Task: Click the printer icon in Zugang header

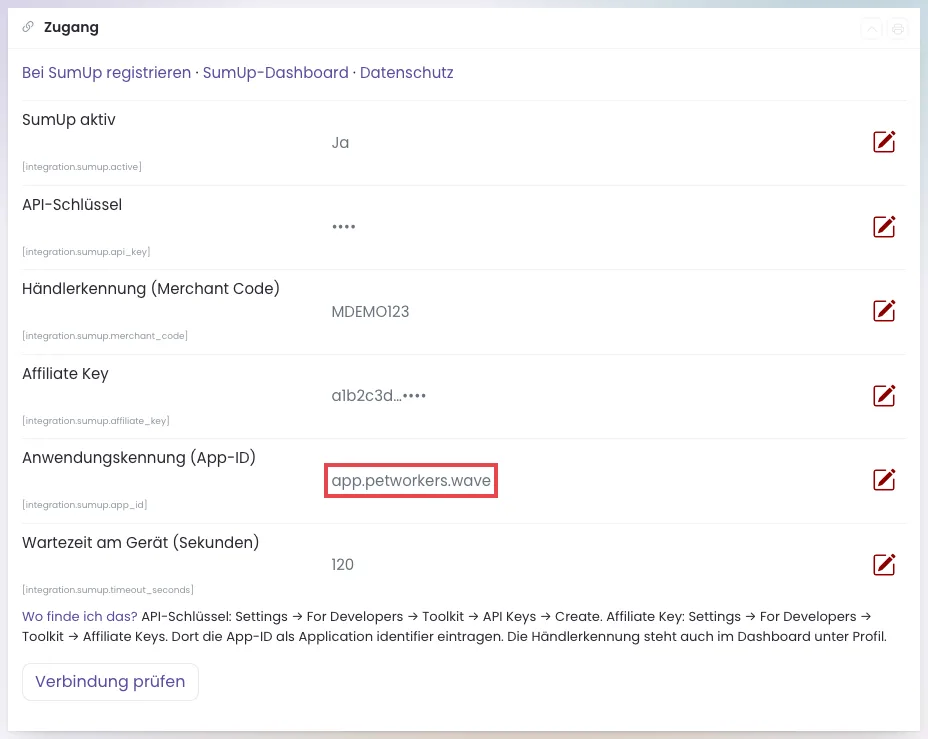Action: (898, 29)
